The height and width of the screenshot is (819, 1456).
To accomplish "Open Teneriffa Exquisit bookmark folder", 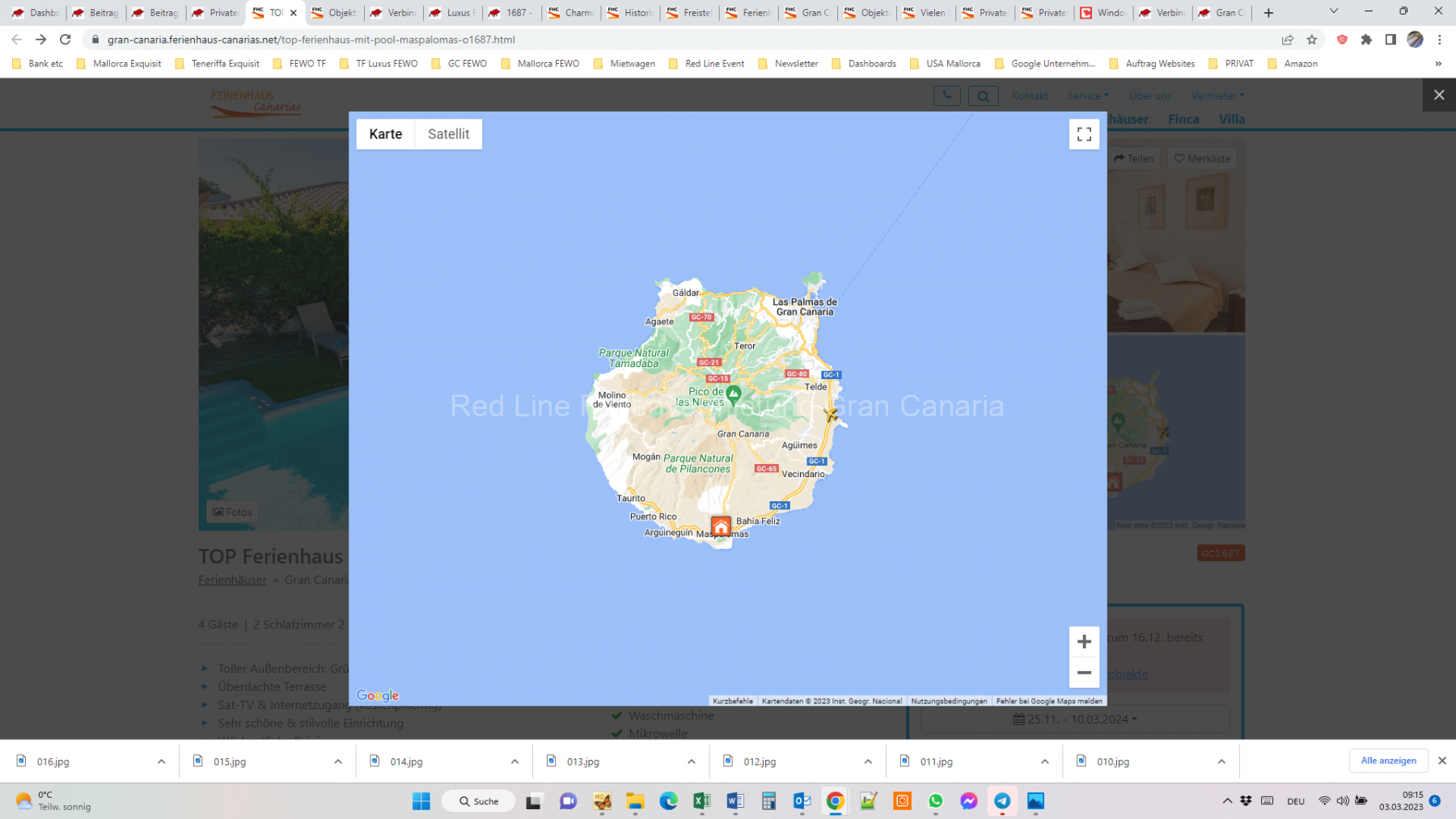I will pos(218,64).
